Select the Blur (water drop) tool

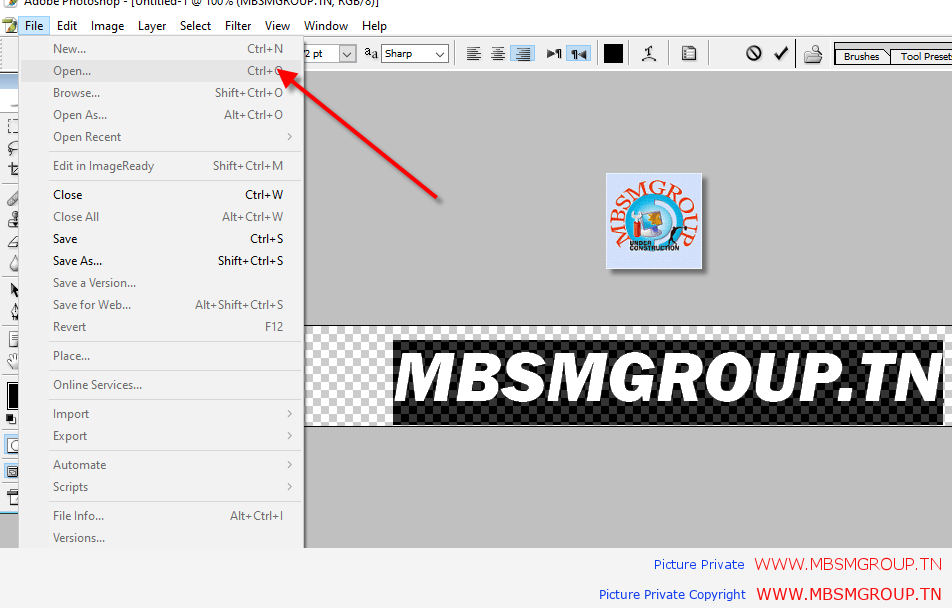click(x=12, y=263)
